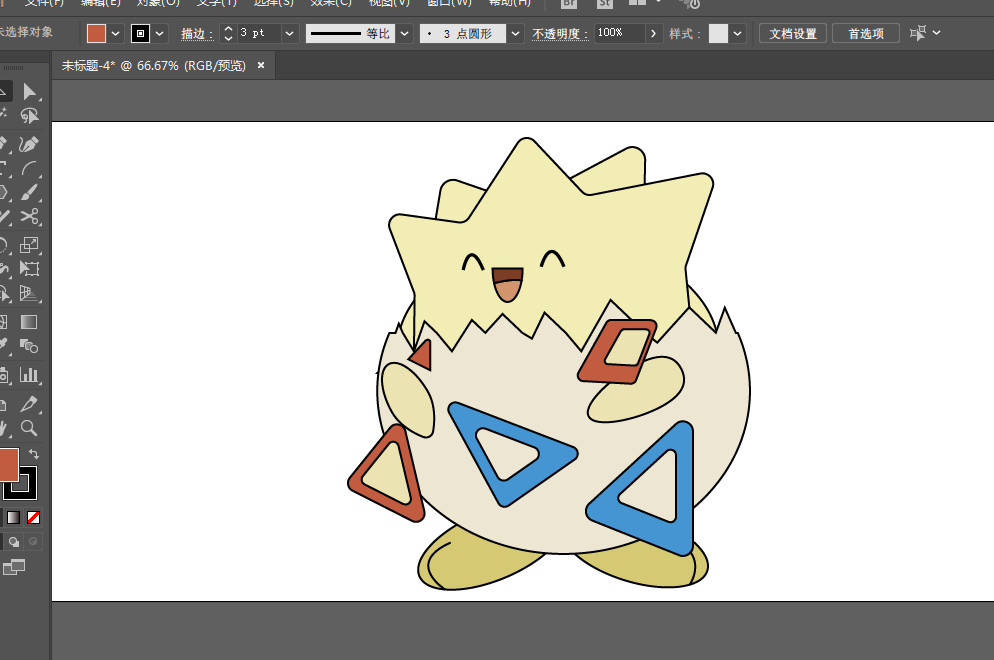Select the Zoom magnifier tool
Screen dimensions: 994x660
click(x=29, y=428)
